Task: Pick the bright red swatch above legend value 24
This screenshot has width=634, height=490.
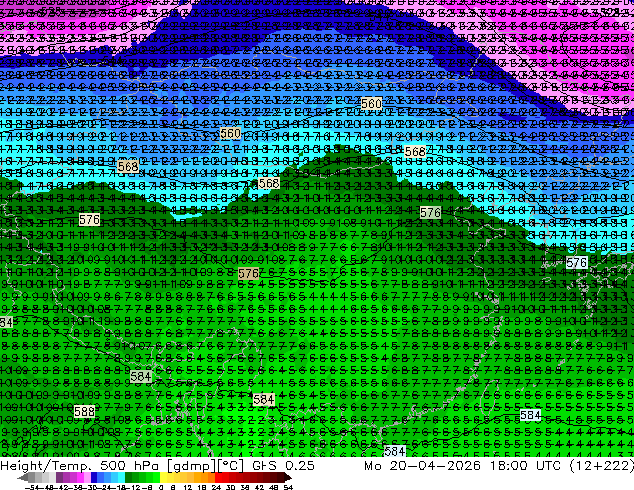Action: click(218, 477)
